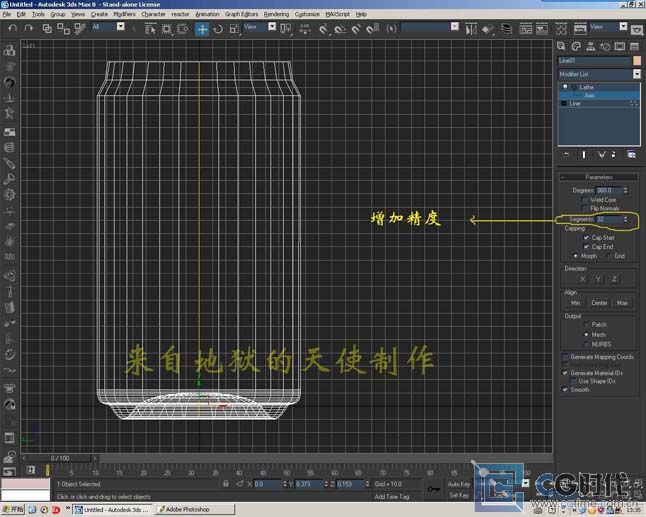Screen dimensions: 646x517
Task: Click the Y direction button
Action: [598, 279]
